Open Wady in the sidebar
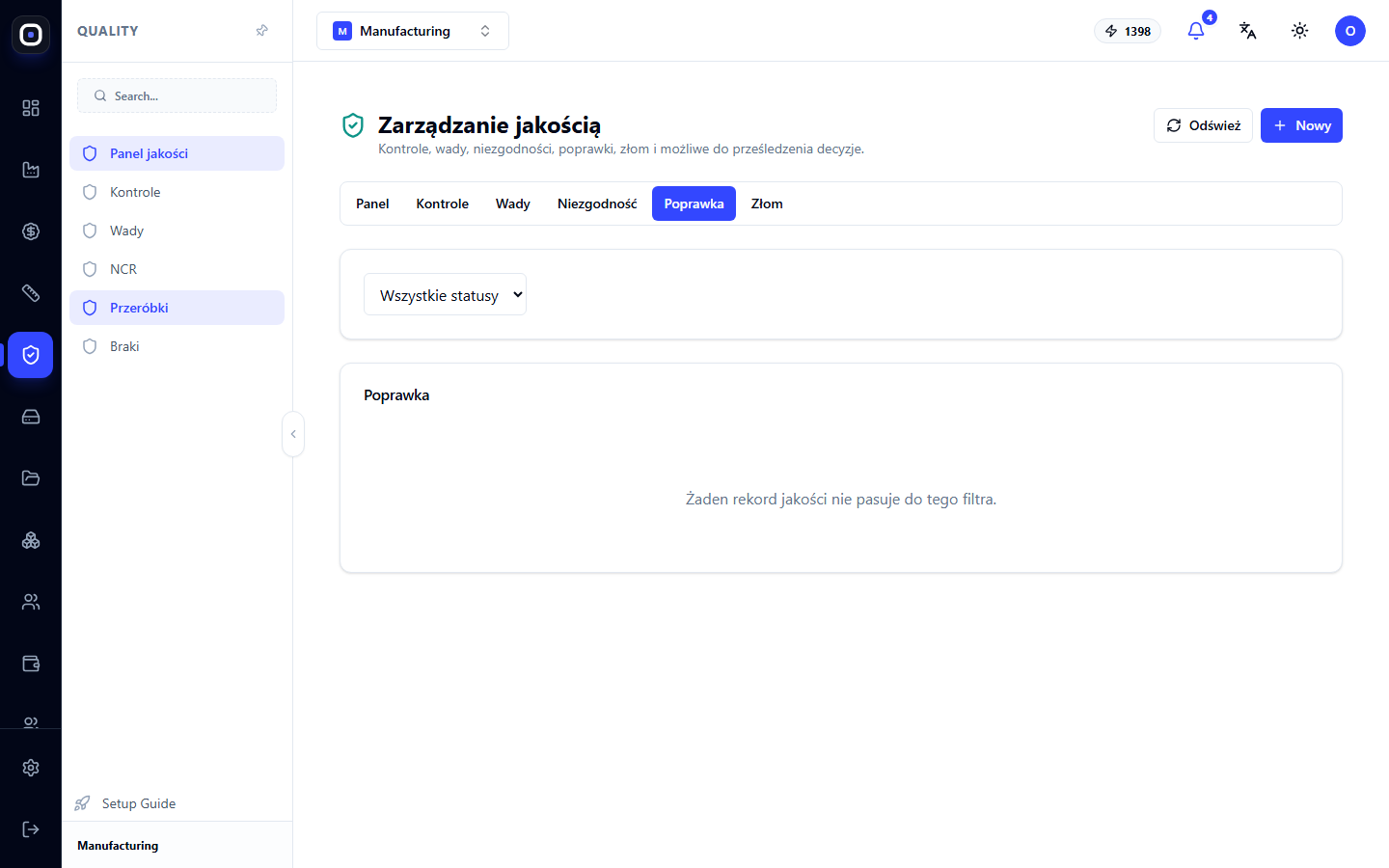 [177, 231]
